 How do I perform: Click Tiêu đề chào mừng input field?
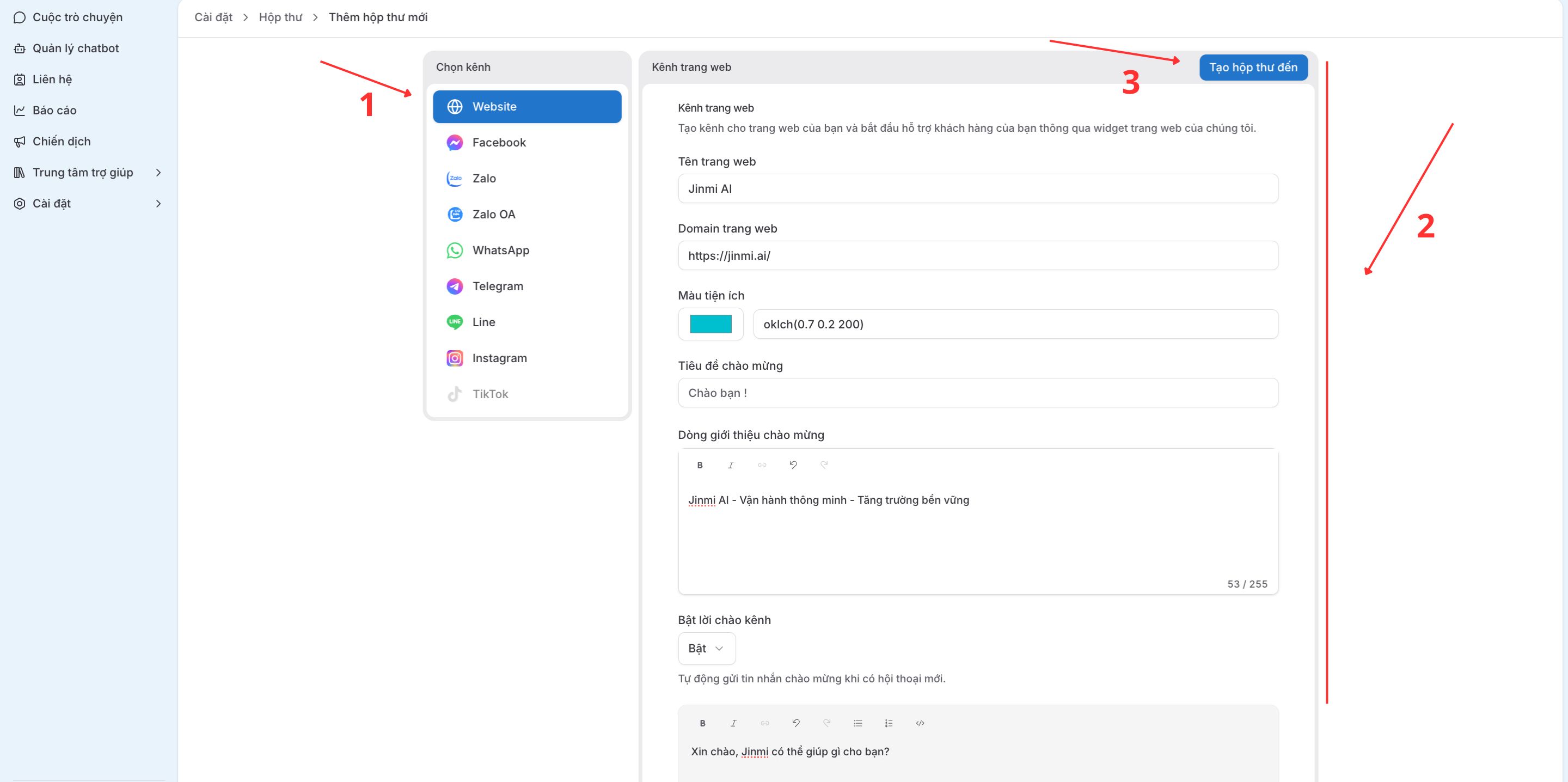(x=978, y=393)
